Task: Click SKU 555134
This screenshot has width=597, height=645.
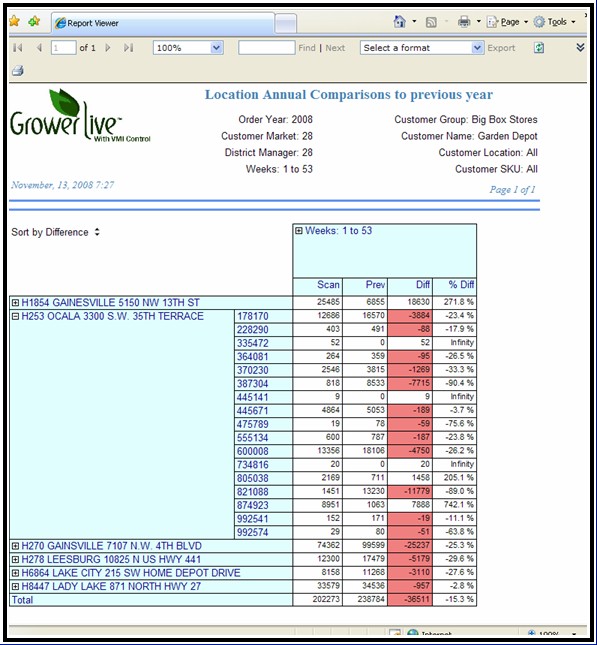Action: (253, 438)
